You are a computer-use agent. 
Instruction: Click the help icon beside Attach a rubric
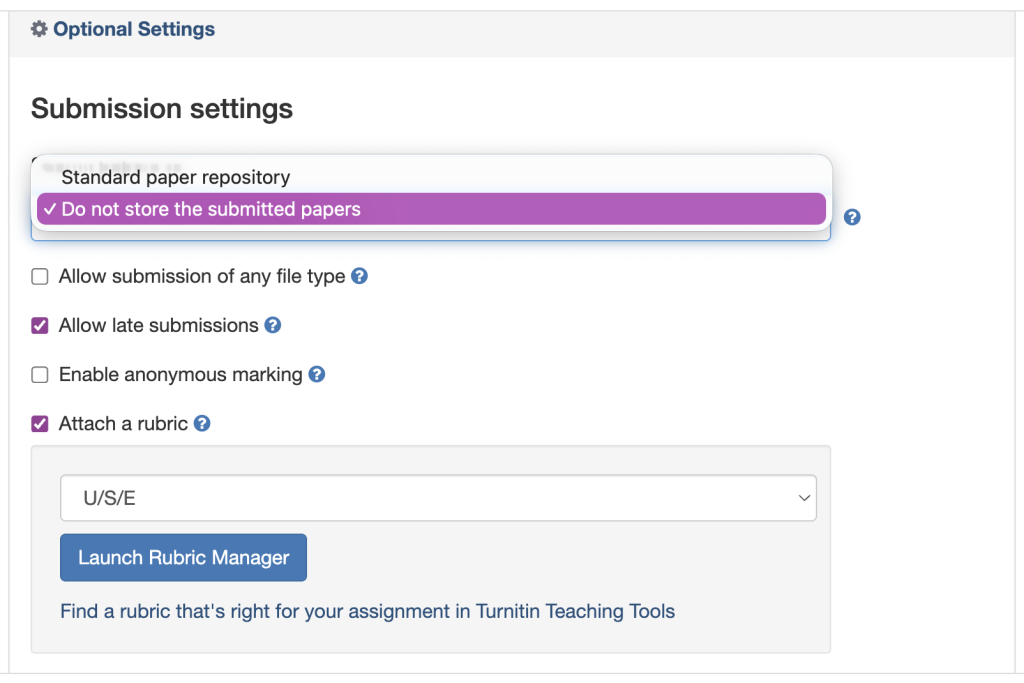(202, 424)
